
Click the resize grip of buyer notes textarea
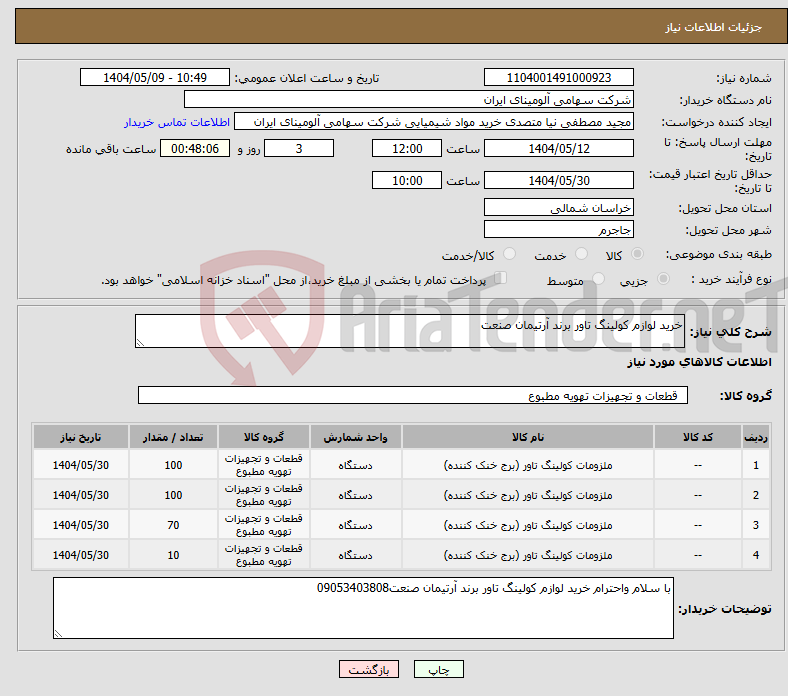(x=58, y=634)
